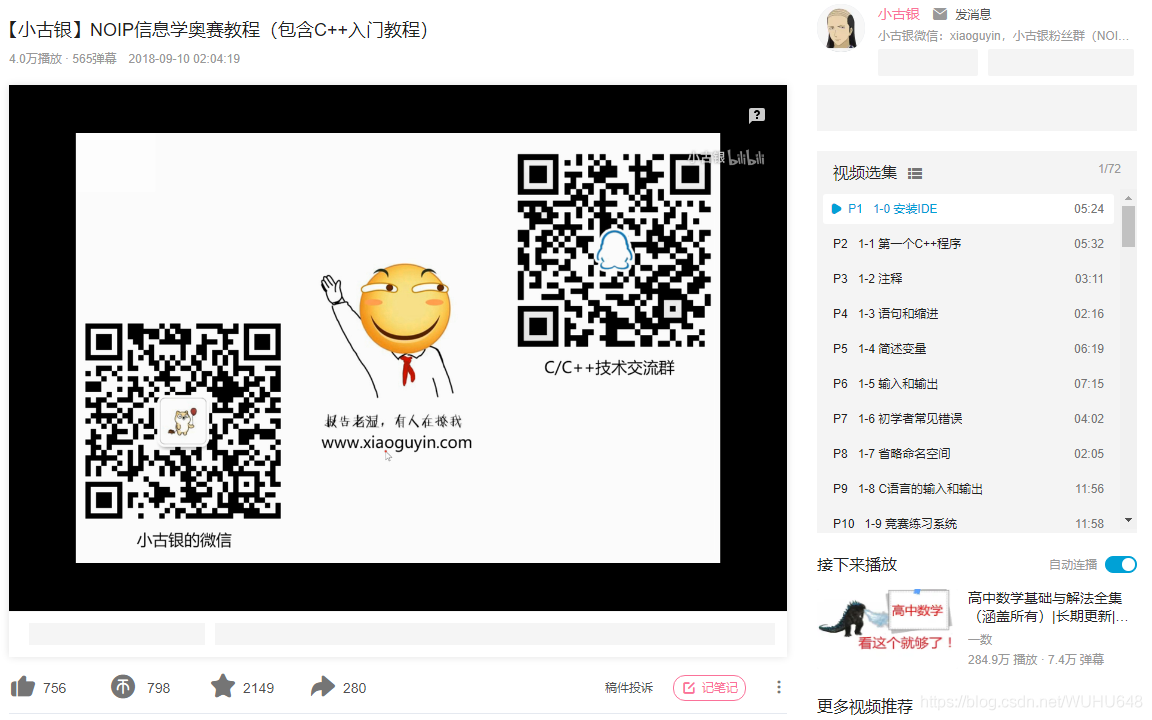Select P3 1-2 注释 episode
Viewport: 1152px width, 720px height.
click(968, 279)
